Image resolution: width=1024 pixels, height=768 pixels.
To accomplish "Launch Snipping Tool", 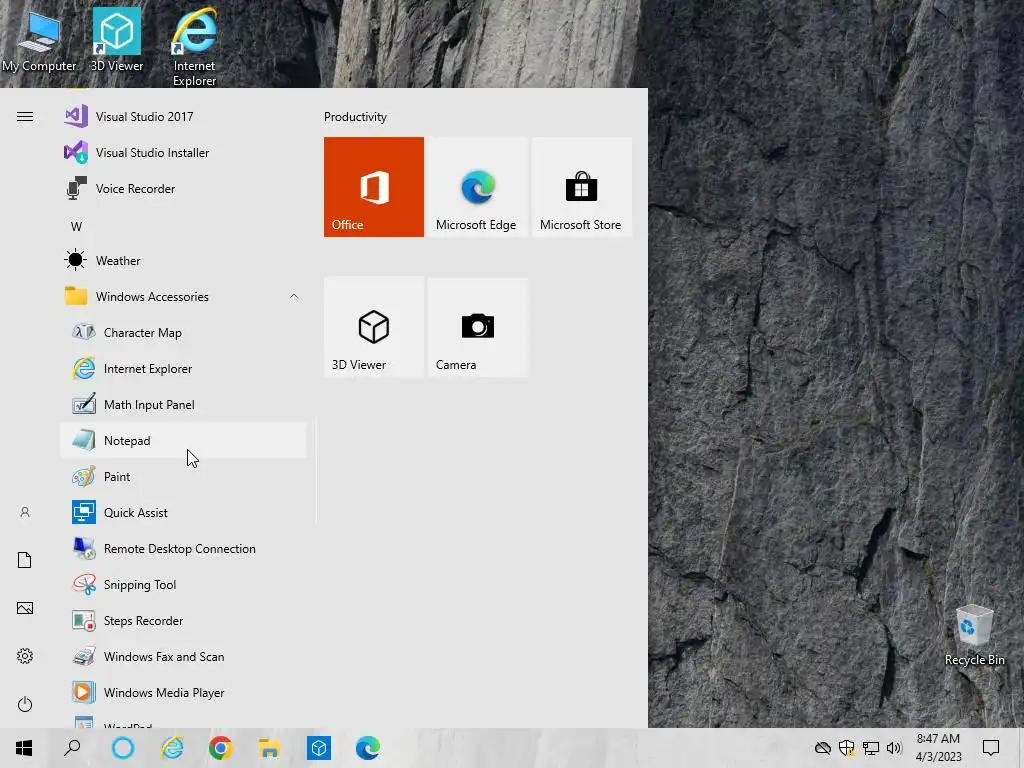I will click(x=183, y=584).
